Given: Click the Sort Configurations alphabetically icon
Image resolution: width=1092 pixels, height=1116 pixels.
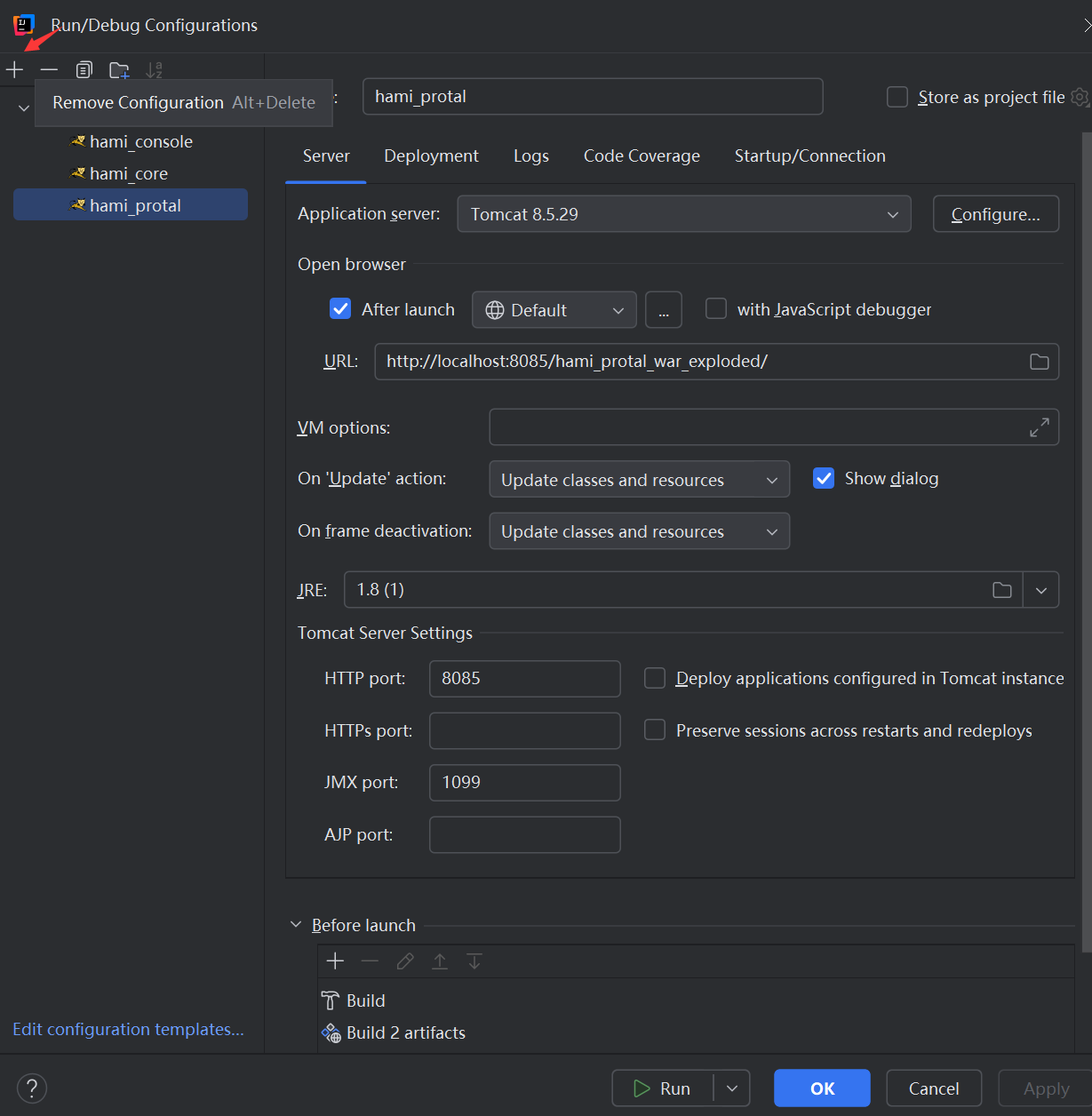Looking at the screenshot, I should 155,69.
